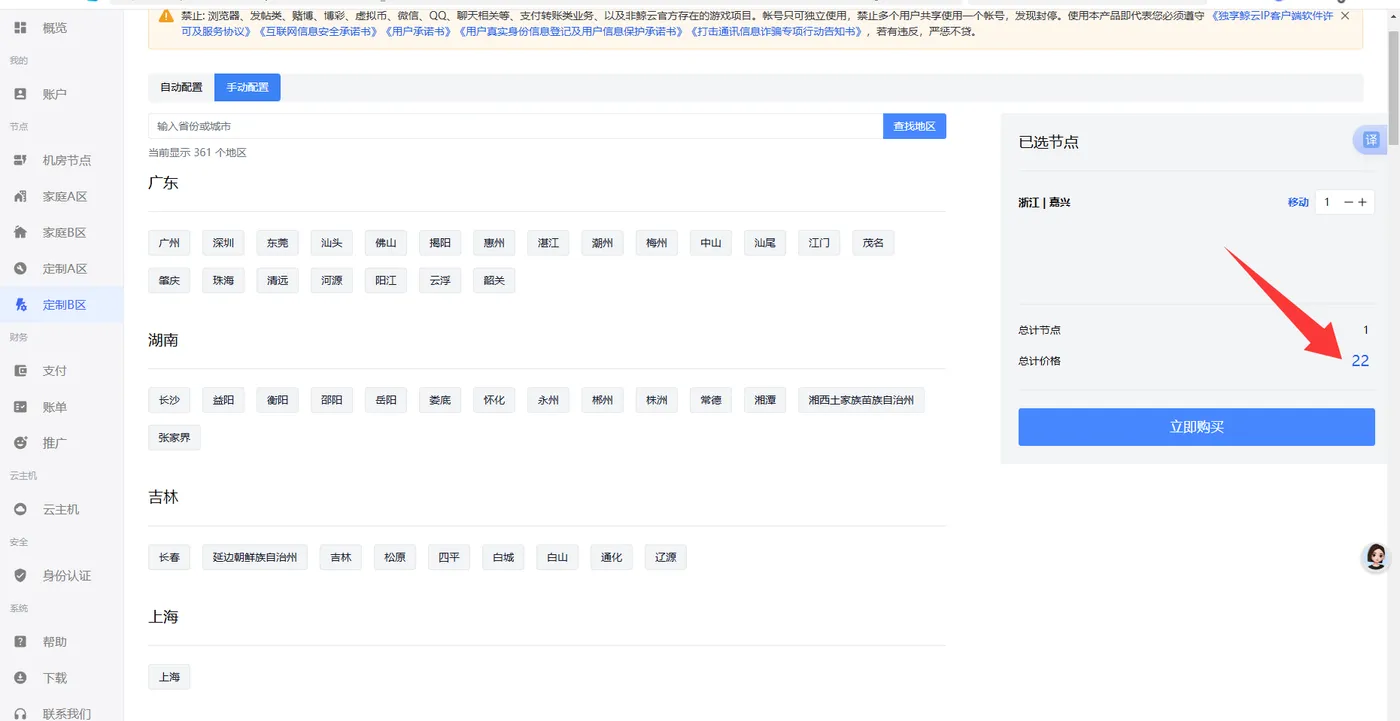Click the 定制A区 icon
Screen dimensions: 1400x721
[20, 268]
